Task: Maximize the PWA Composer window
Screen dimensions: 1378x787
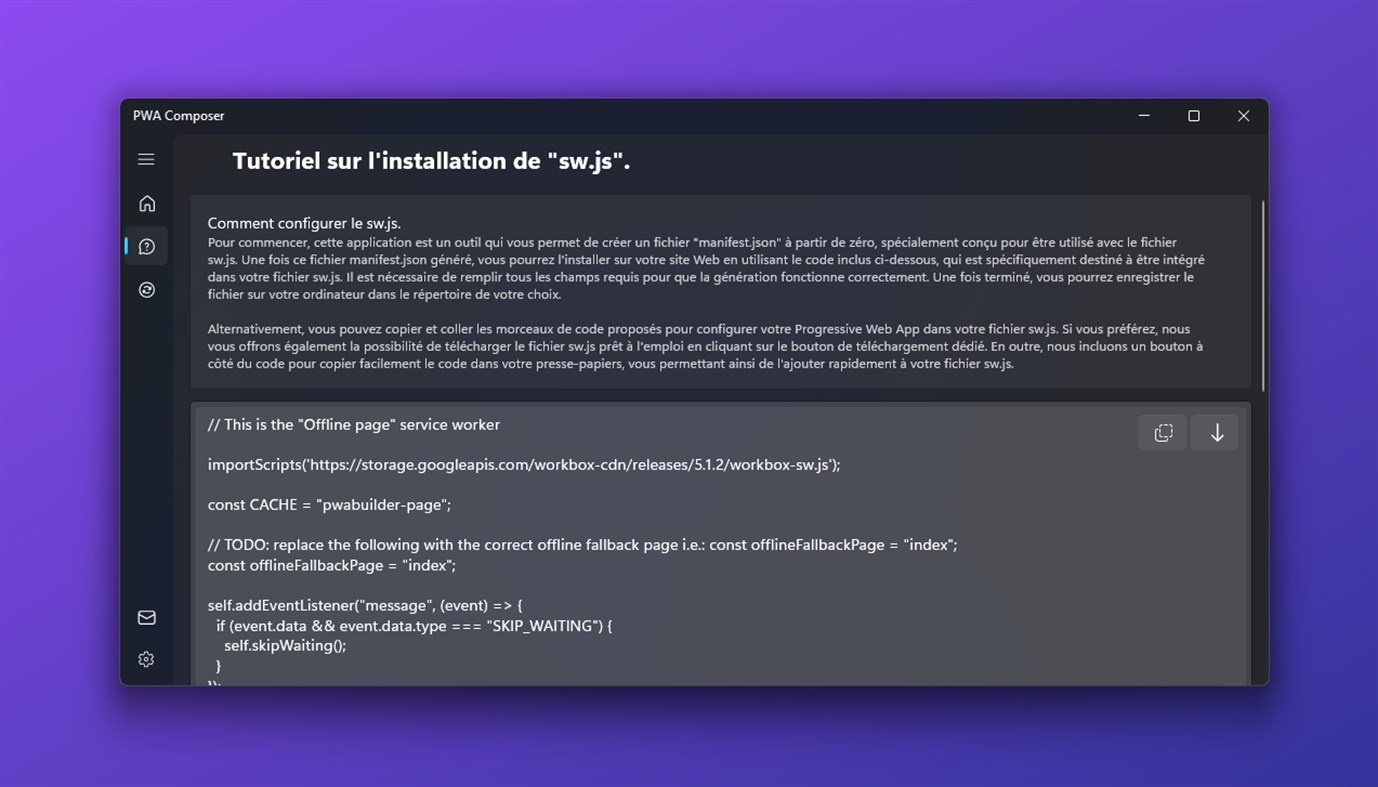Action: 1194,116
